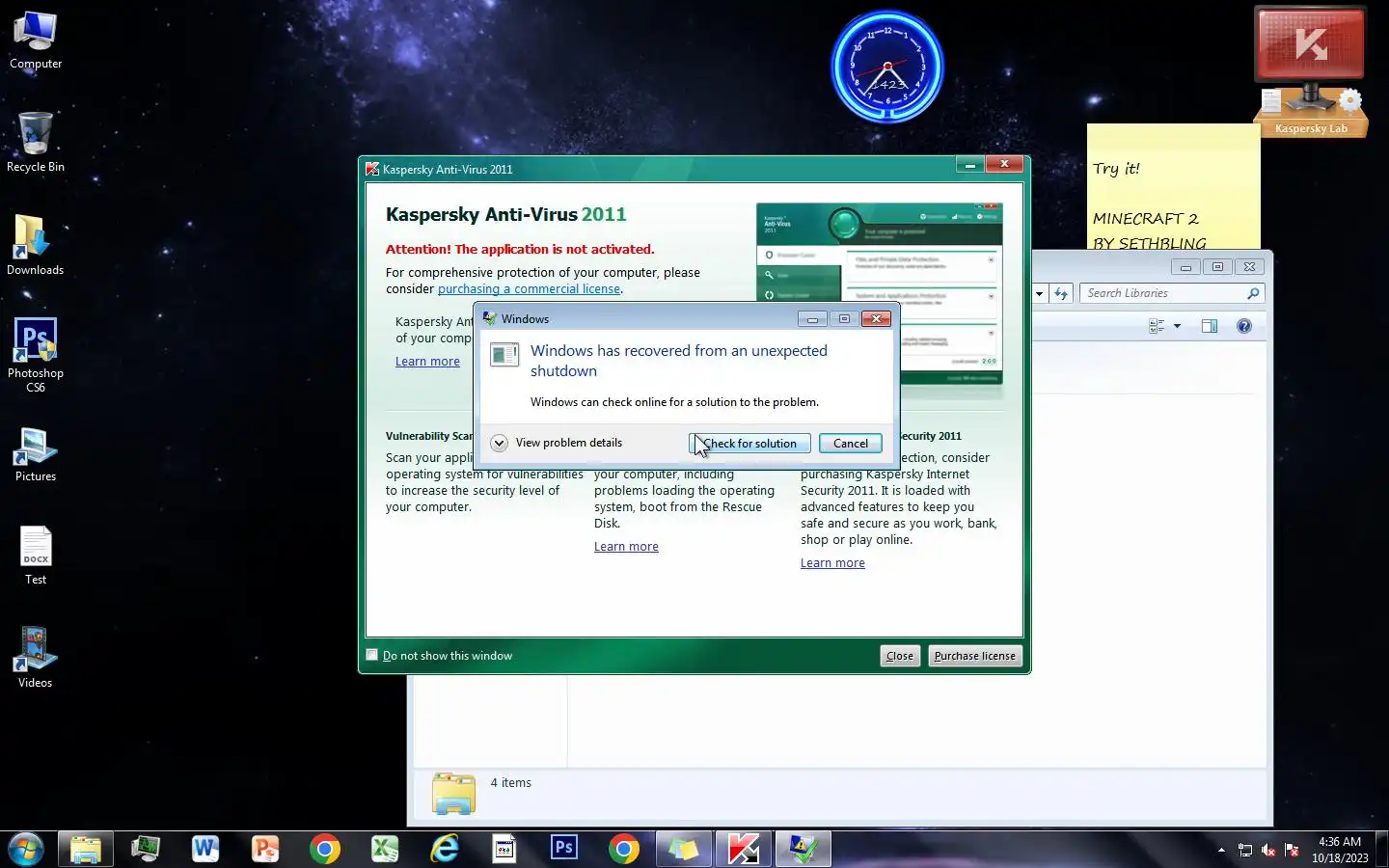Screen dimensions: 1389x868
Task: Minimize the Kaspersky Anti-Virus 2011 window
Action: 969,165
